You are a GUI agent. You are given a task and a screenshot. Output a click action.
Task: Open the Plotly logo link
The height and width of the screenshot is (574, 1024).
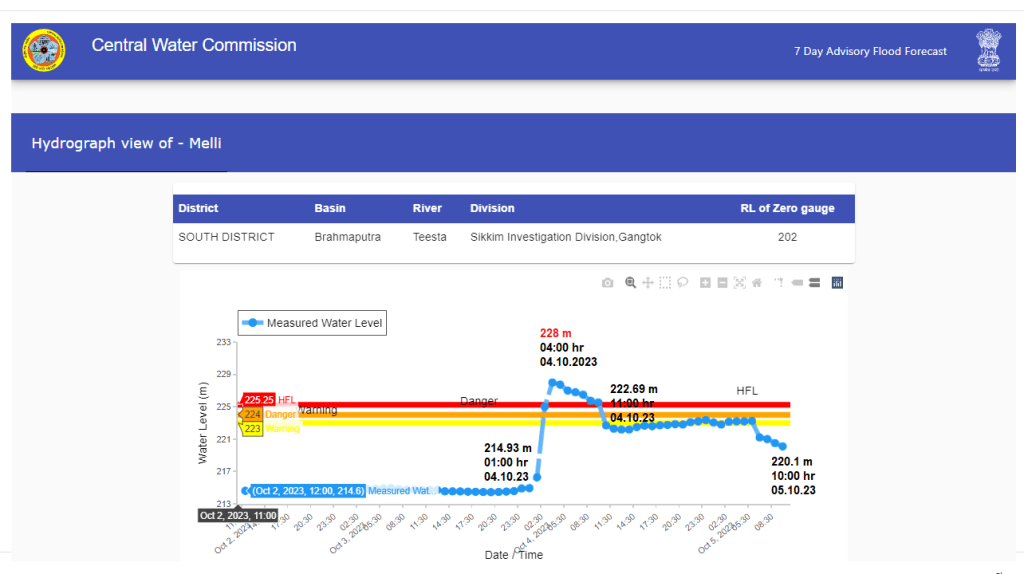pos(838,283)
